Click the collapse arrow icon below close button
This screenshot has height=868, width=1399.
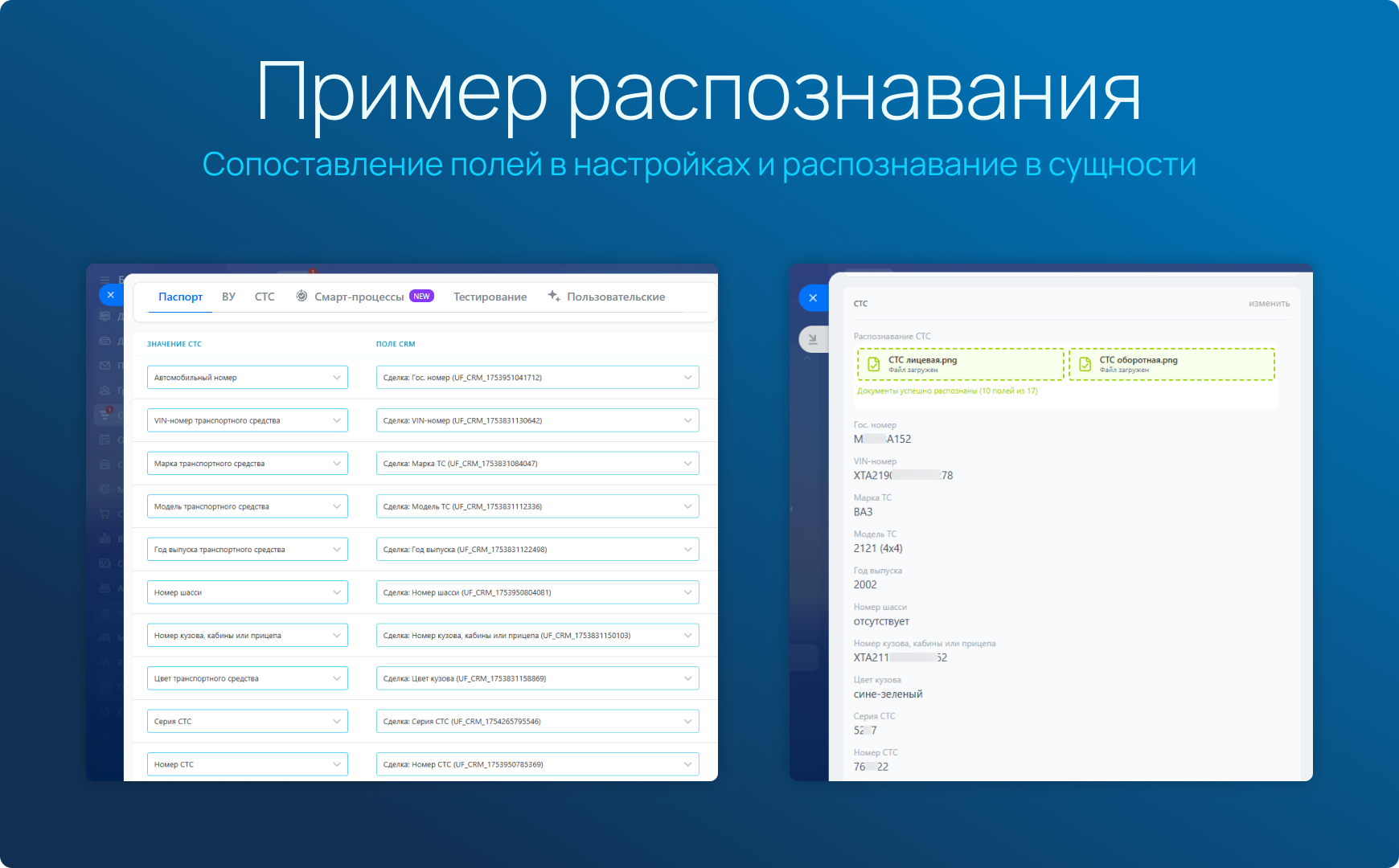point(813,339)
